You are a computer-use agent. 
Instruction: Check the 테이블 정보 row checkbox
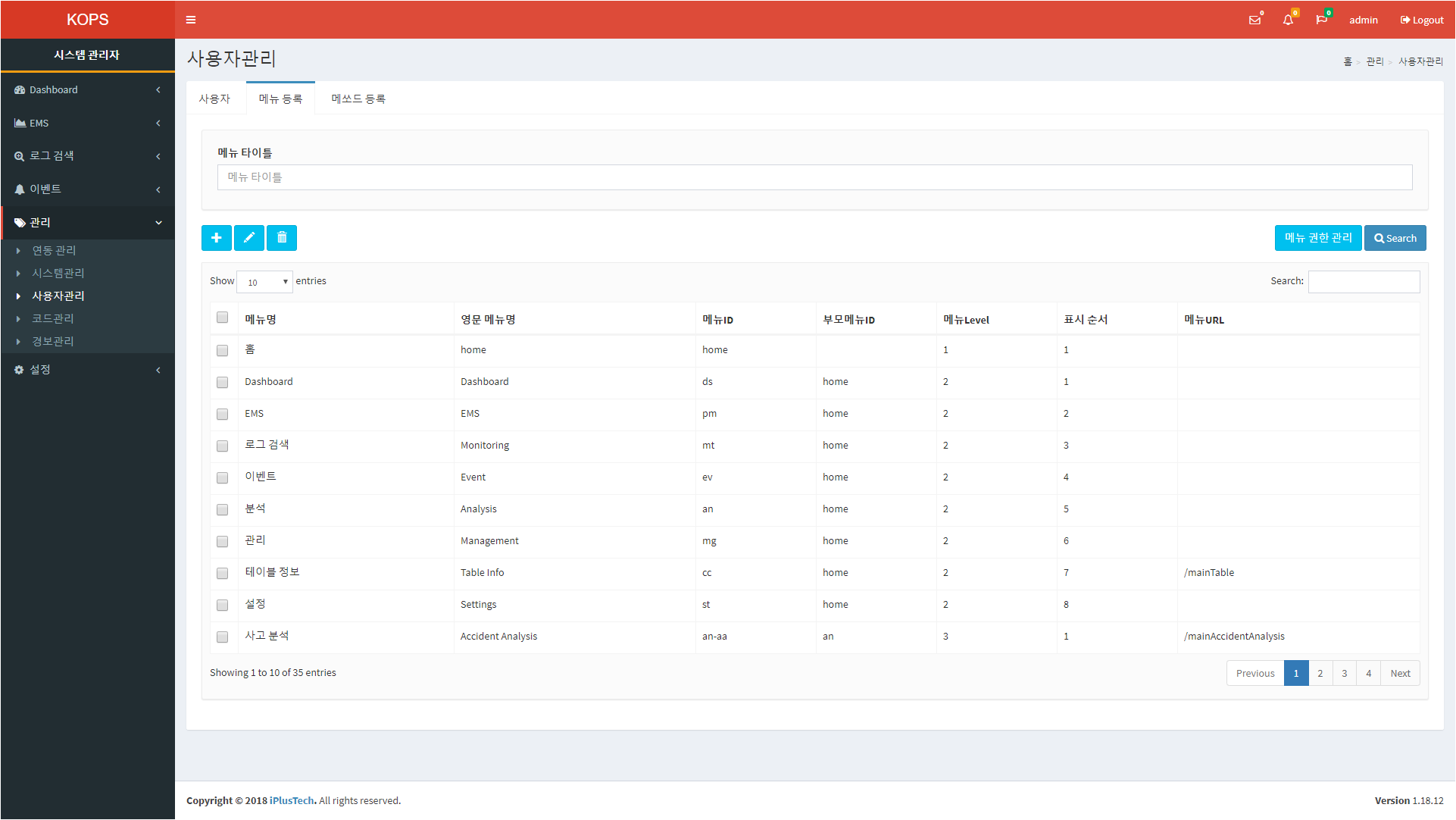(x=222, y=573)
